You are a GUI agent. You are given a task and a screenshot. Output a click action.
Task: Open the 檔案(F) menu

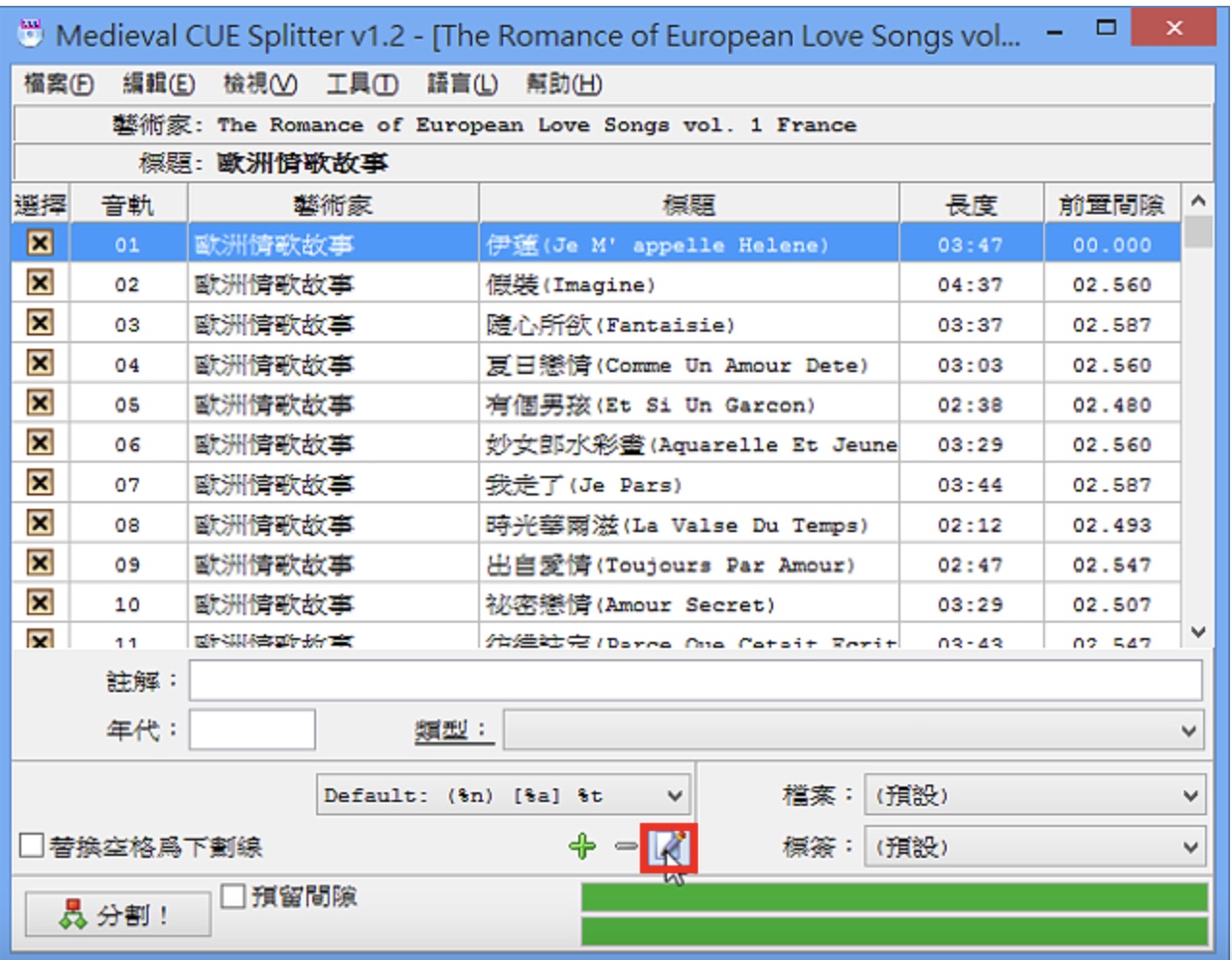(x=59, y=85)
